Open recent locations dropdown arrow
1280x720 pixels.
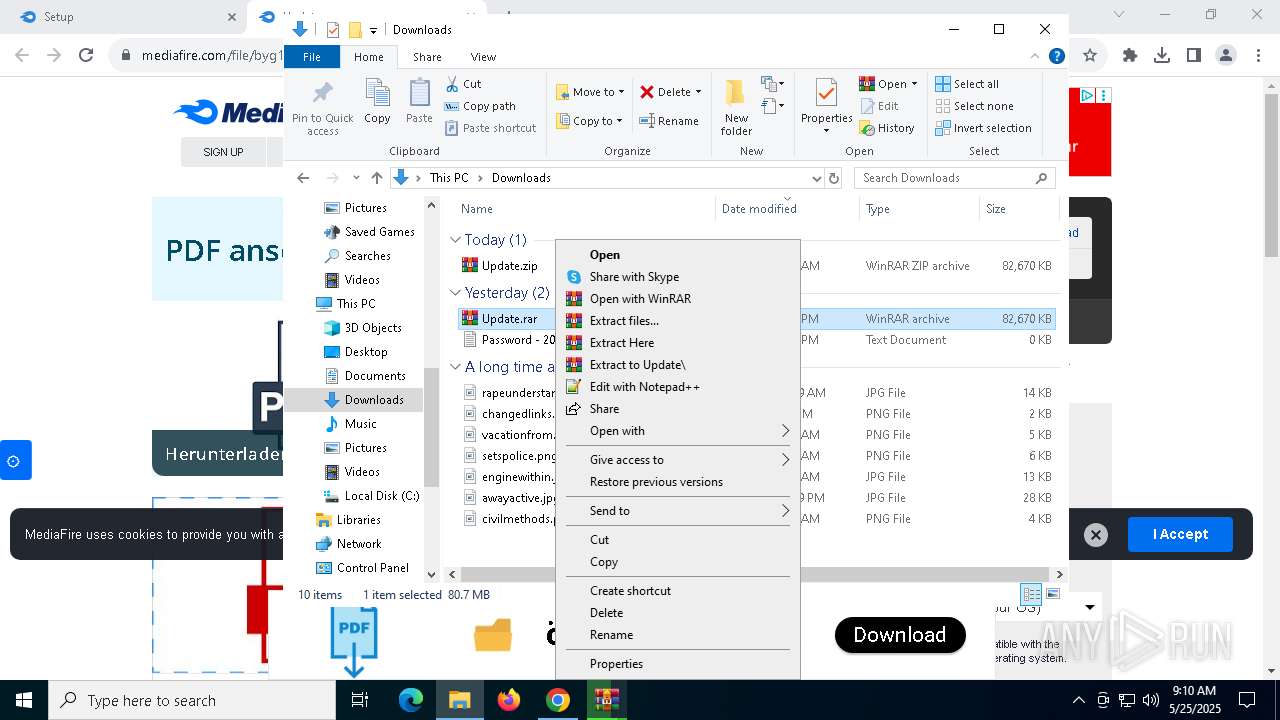(x=356, y=178)
